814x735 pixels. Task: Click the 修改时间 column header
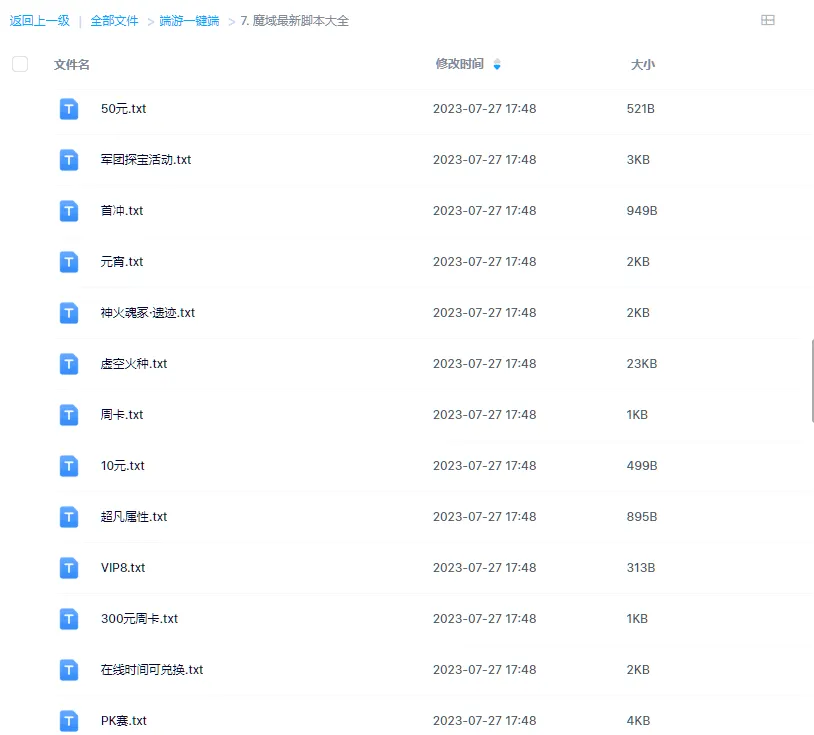point(459,64)
